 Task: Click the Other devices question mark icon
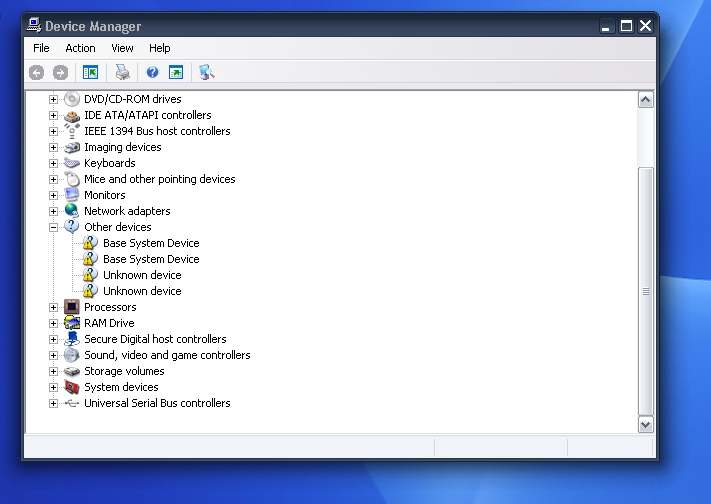pos(72,227)
